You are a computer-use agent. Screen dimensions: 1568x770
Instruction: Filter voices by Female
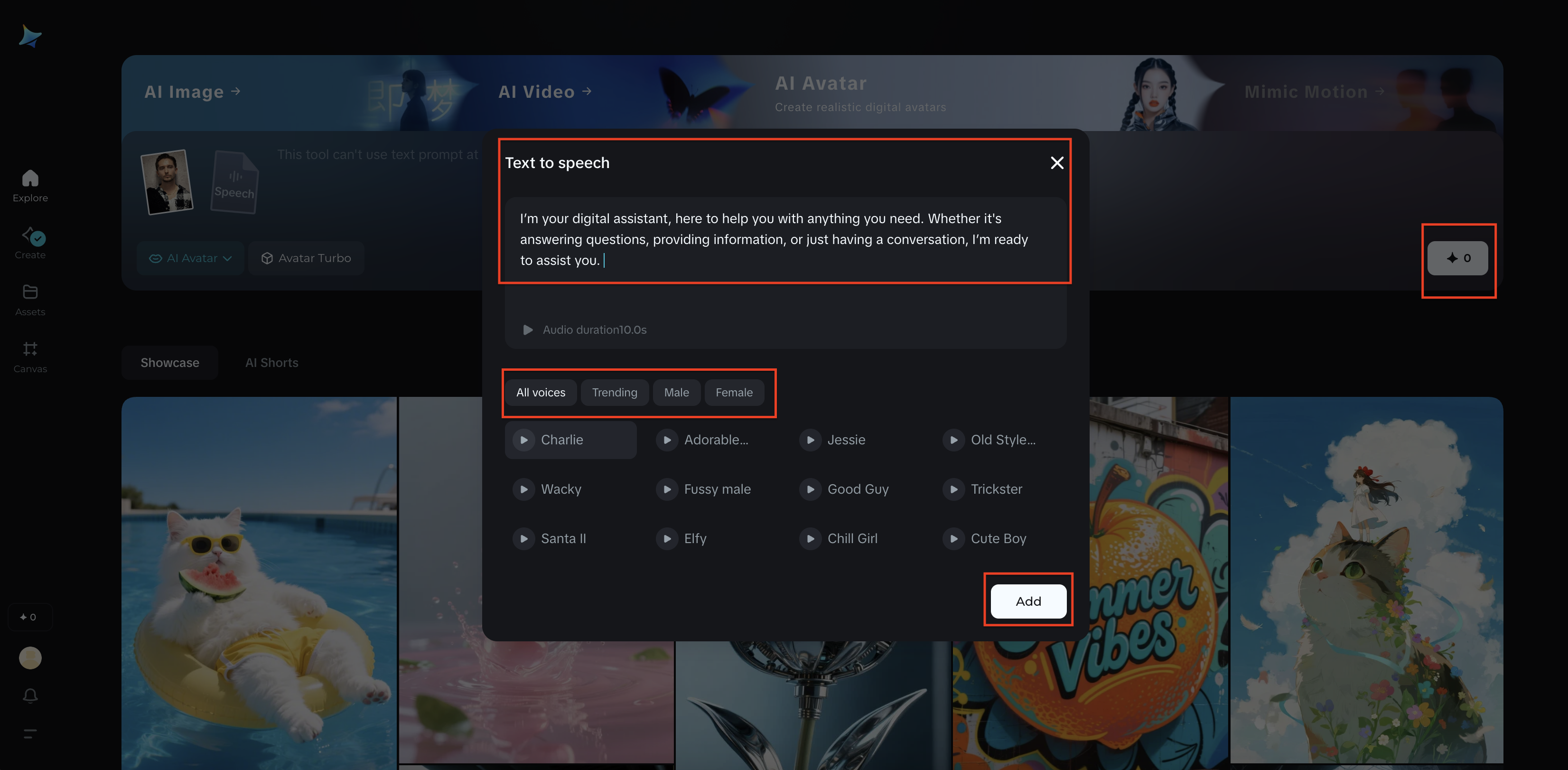click(x=734, y=393)
